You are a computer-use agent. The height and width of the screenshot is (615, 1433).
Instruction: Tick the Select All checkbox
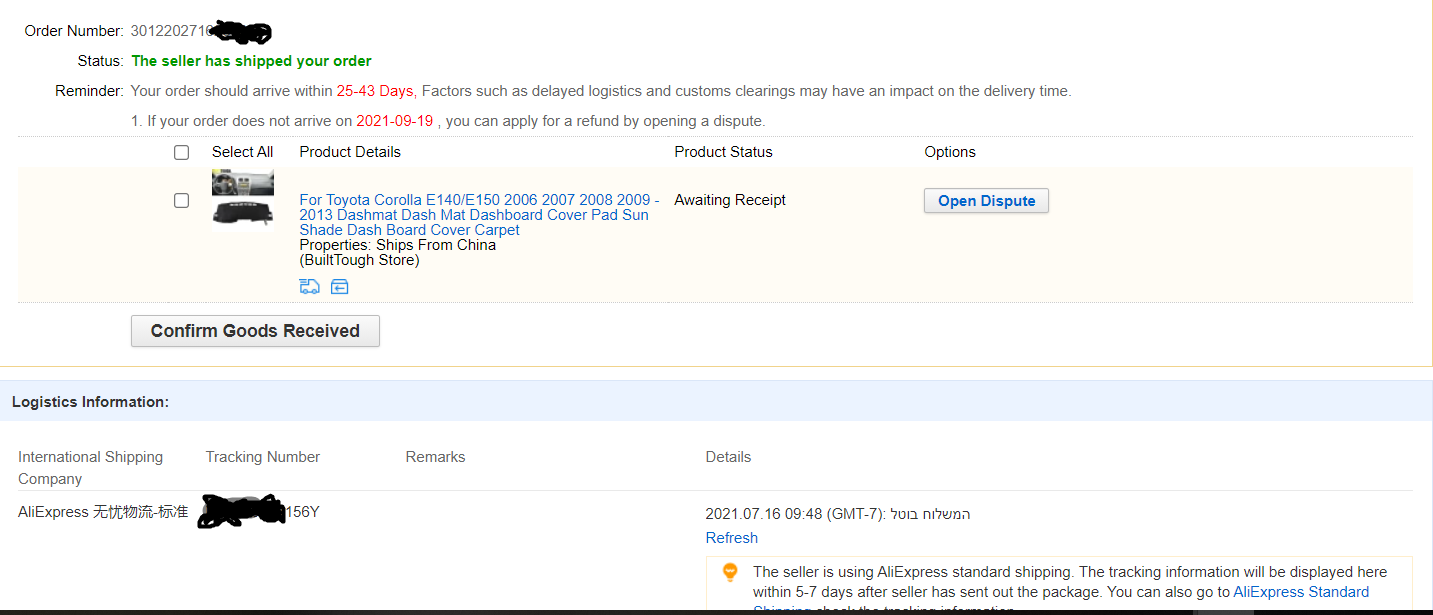pos(181,152)
